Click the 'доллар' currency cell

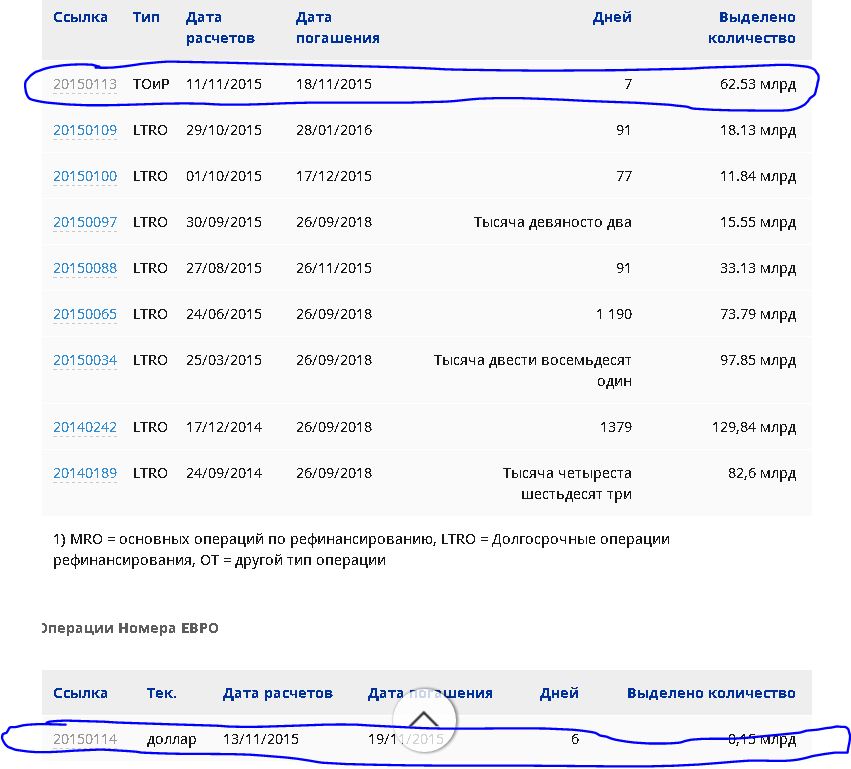(x=172, y=740)
